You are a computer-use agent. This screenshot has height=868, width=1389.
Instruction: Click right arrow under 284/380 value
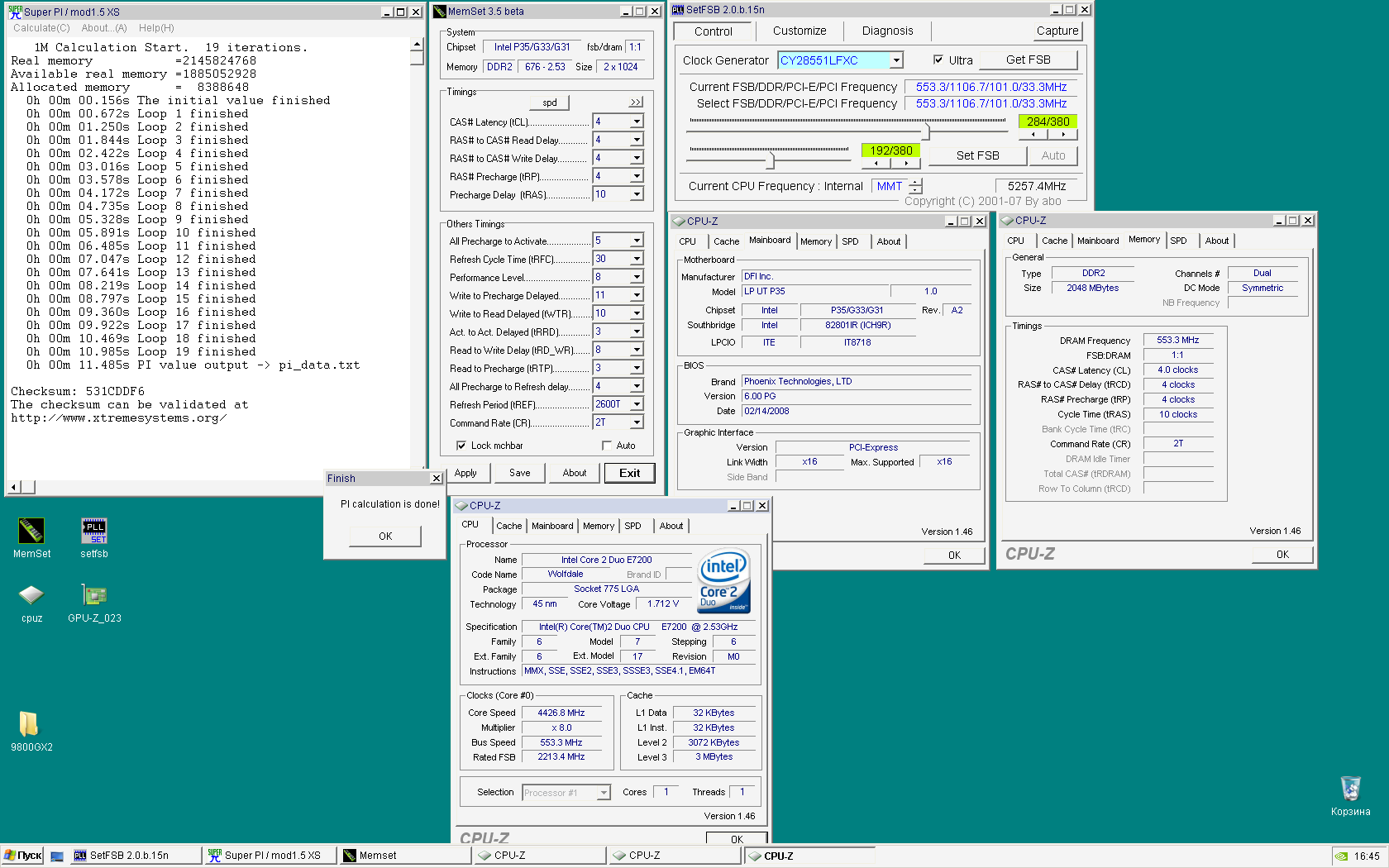coord(1063,134)
